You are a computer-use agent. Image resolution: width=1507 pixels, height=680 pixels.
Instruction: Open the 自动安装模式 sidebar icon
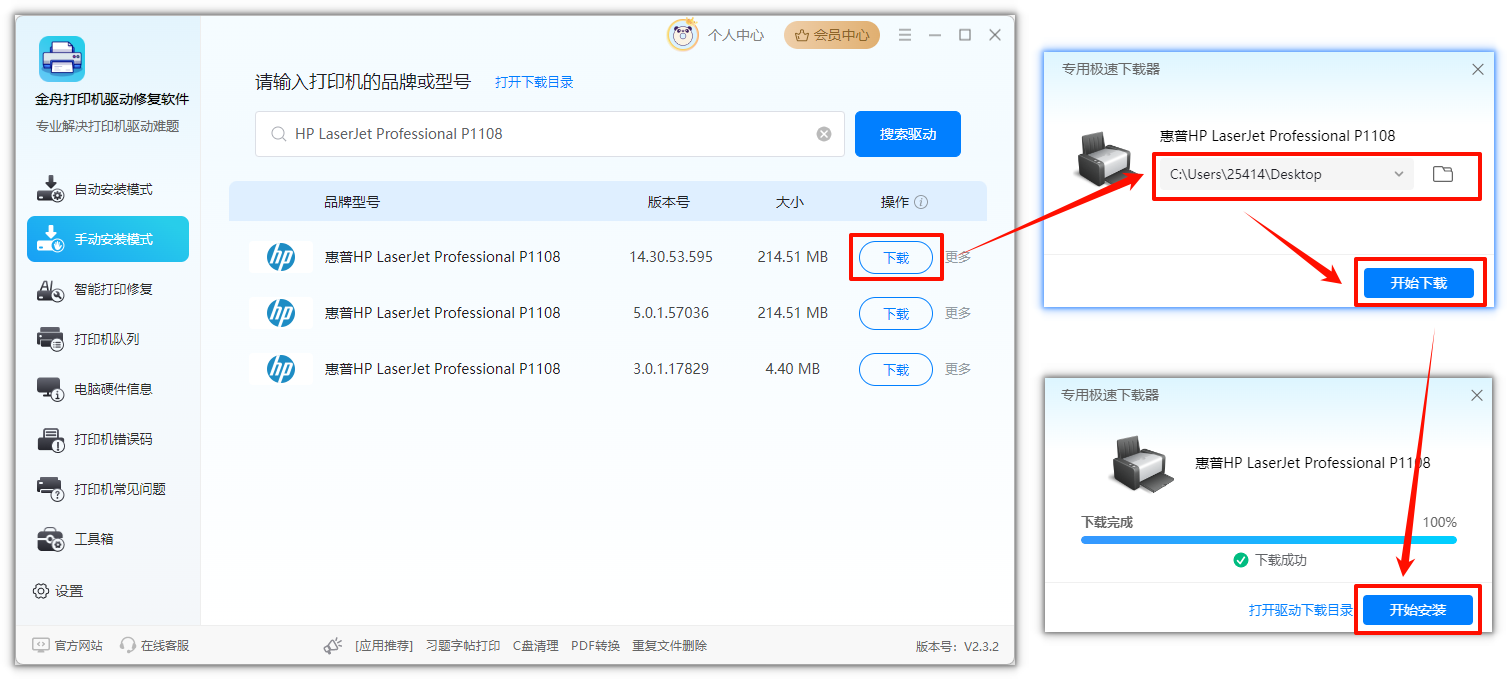coord(50,187)
